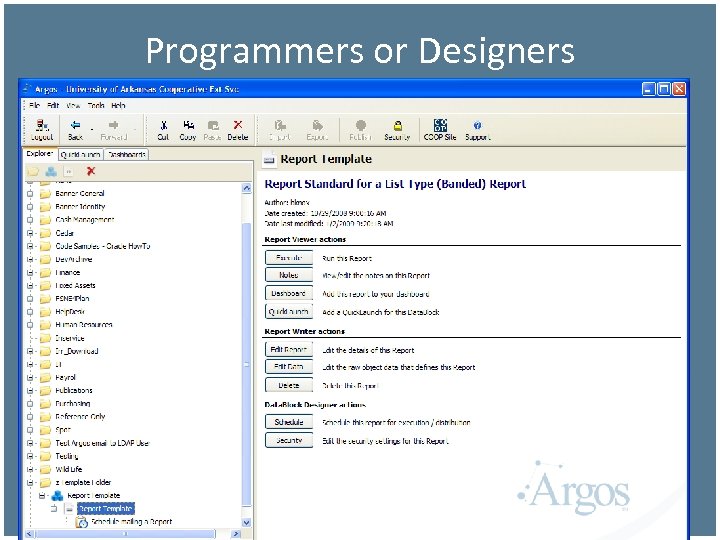This screenshot has height=540, width=720.
Task: Open the Help menu
Action: [x=118, y=106]
